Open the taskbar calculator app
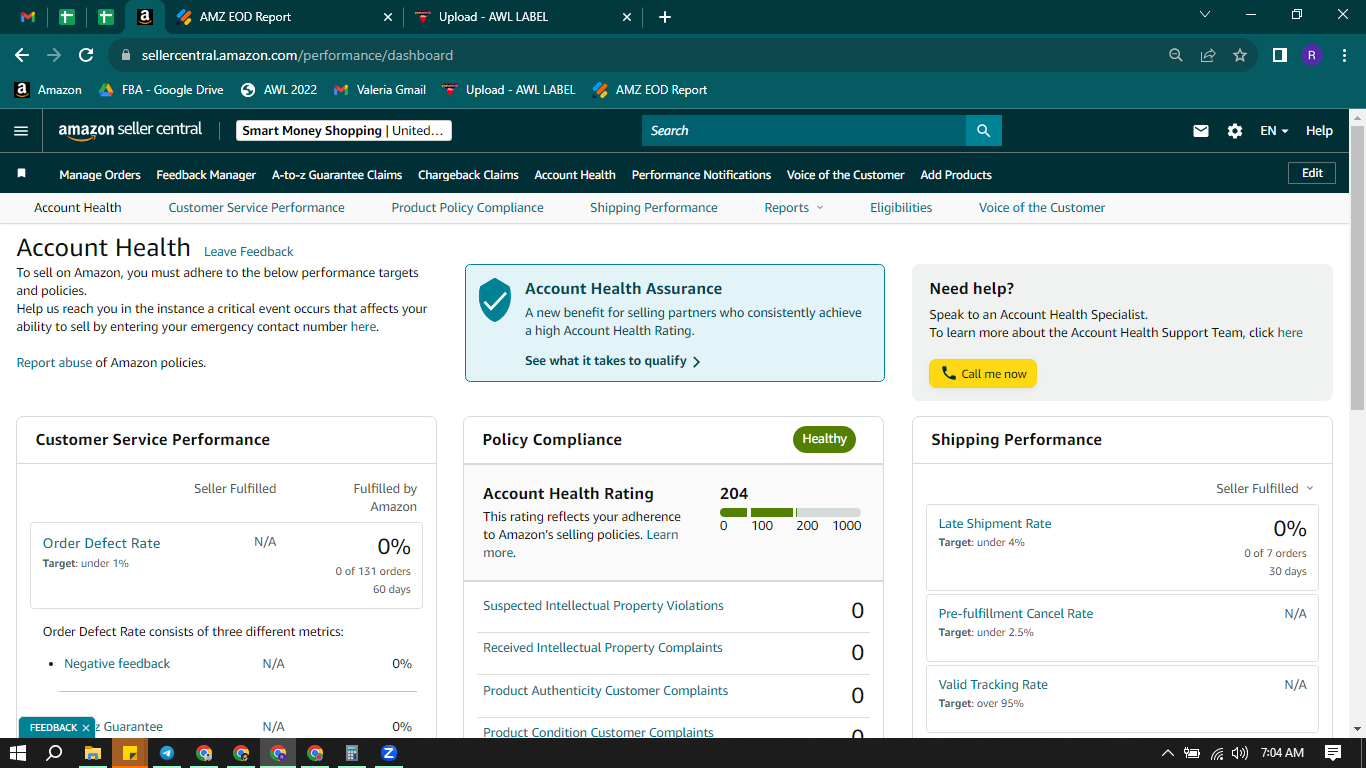Viewport: 1366px width, 768px height. (351, 753)
